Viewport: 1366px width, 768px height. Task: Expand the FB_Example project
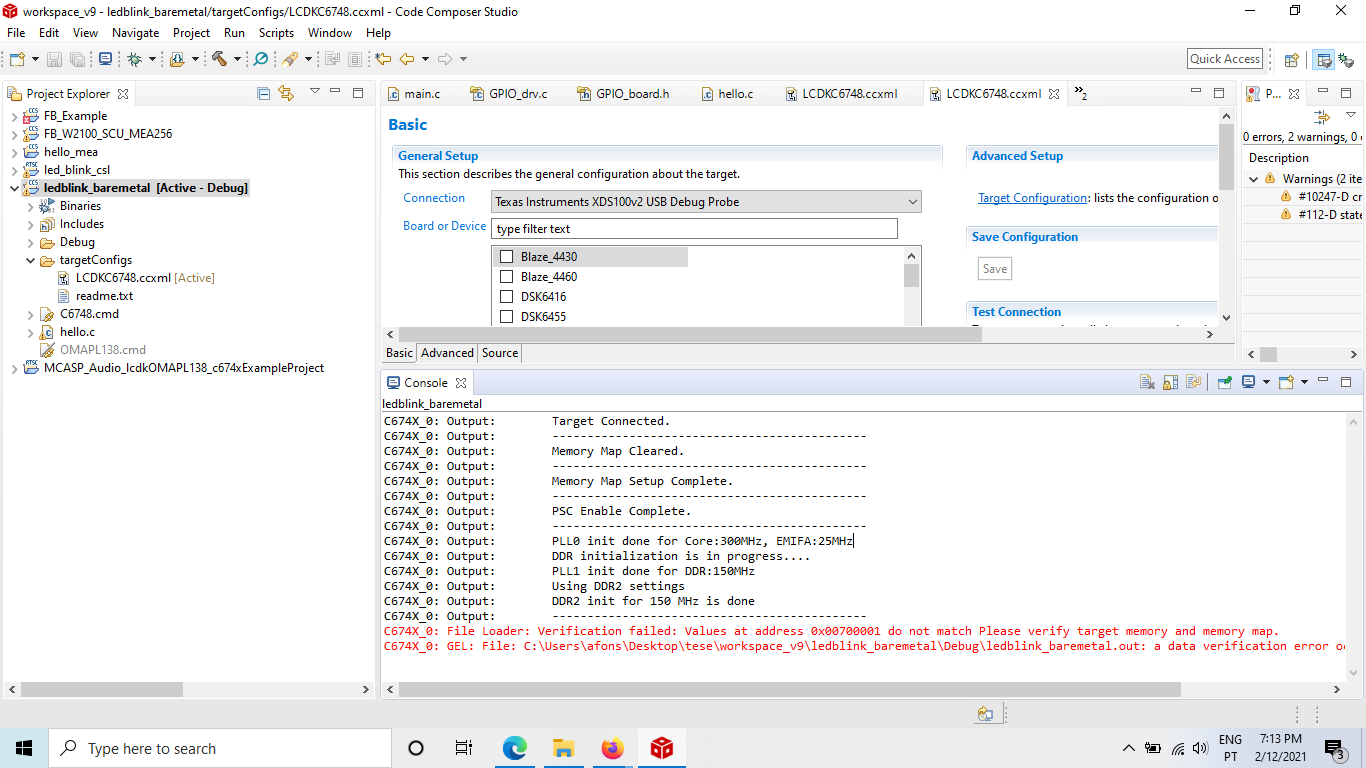click(14, 116)
